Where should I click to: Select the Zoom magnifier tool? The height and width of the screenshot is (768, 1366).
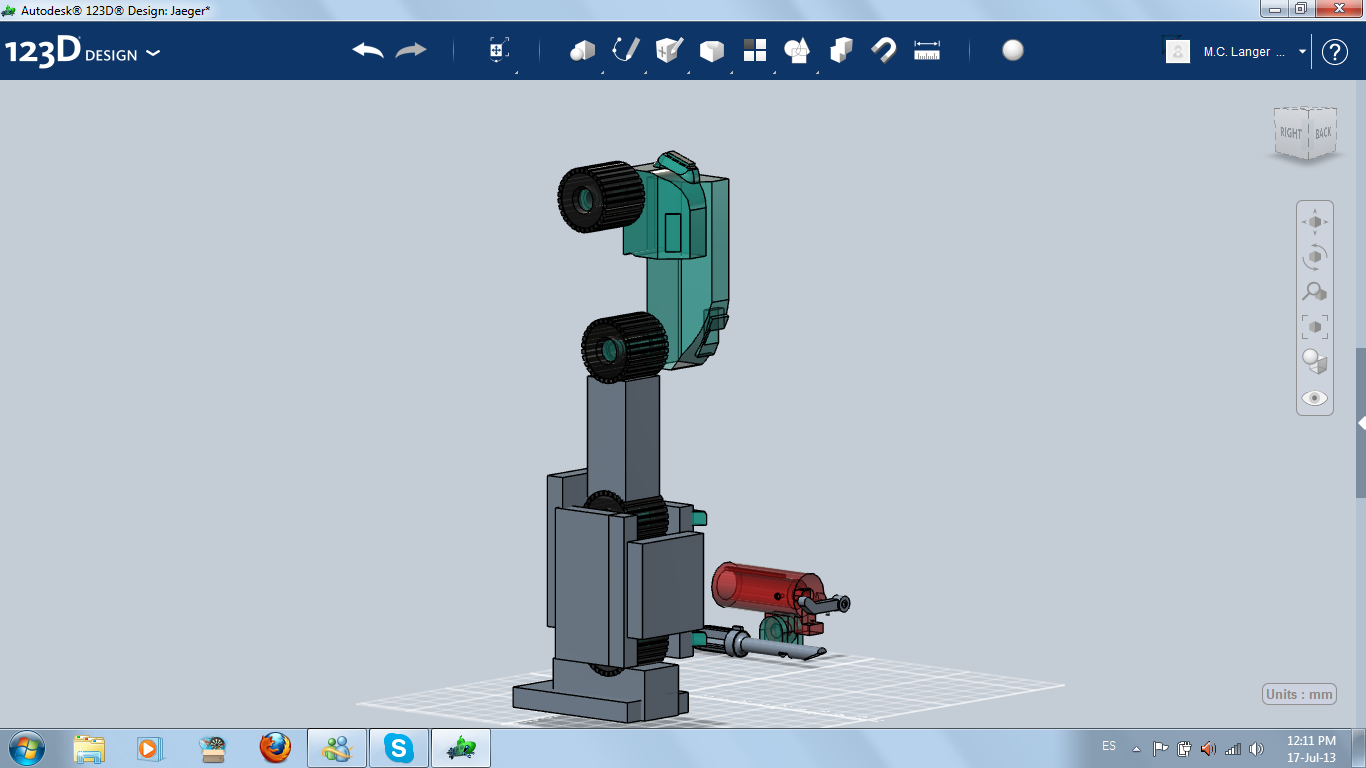[x=1315, y=291]
